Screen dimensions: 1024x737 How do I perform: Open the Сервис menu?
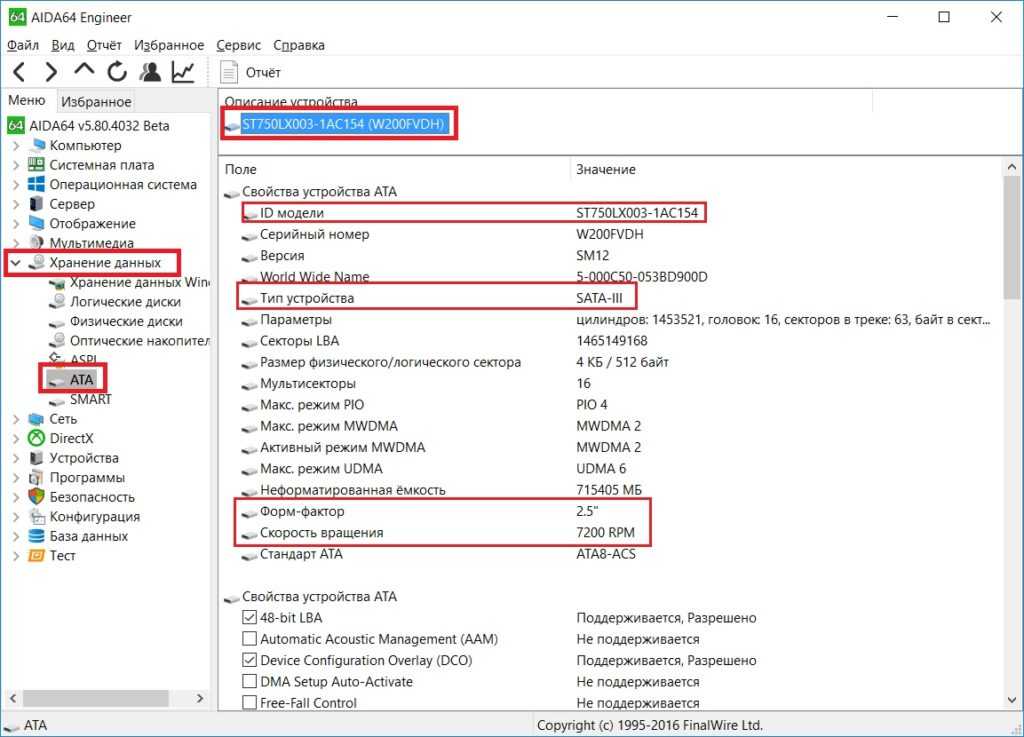tap(238, 45)
